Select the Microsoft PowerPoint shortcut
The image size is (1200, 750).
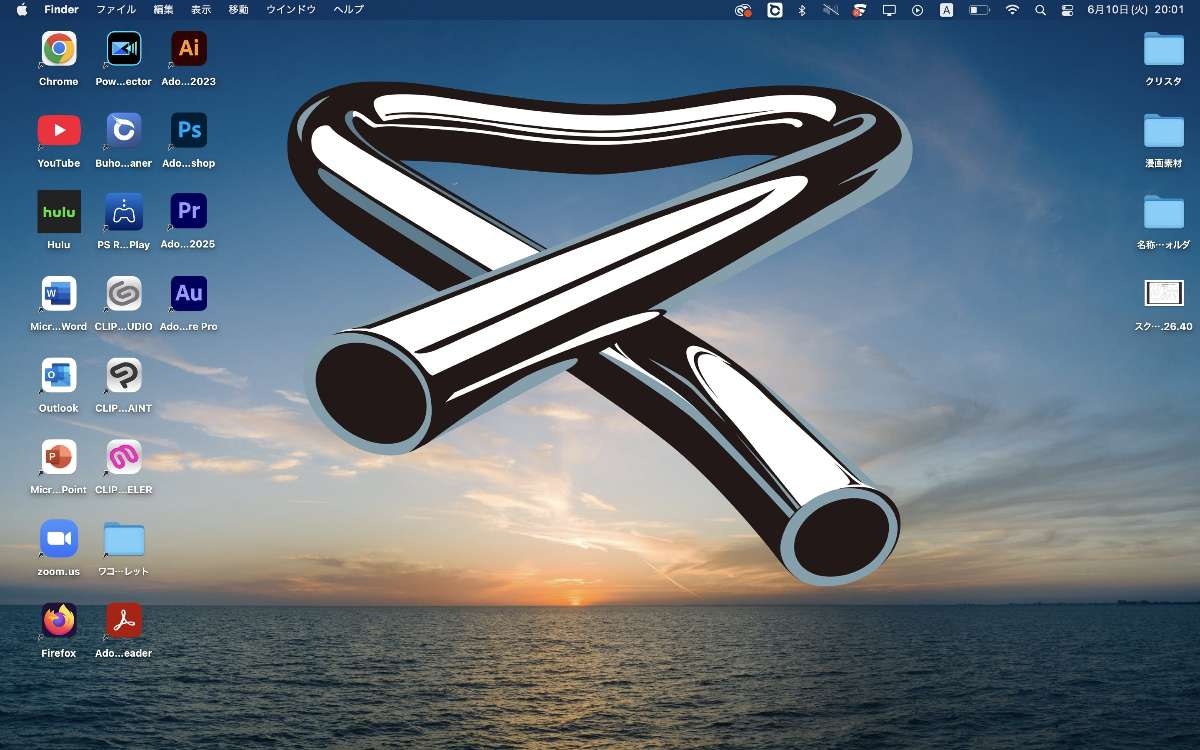pyautogui.click(x=59, y=457)
